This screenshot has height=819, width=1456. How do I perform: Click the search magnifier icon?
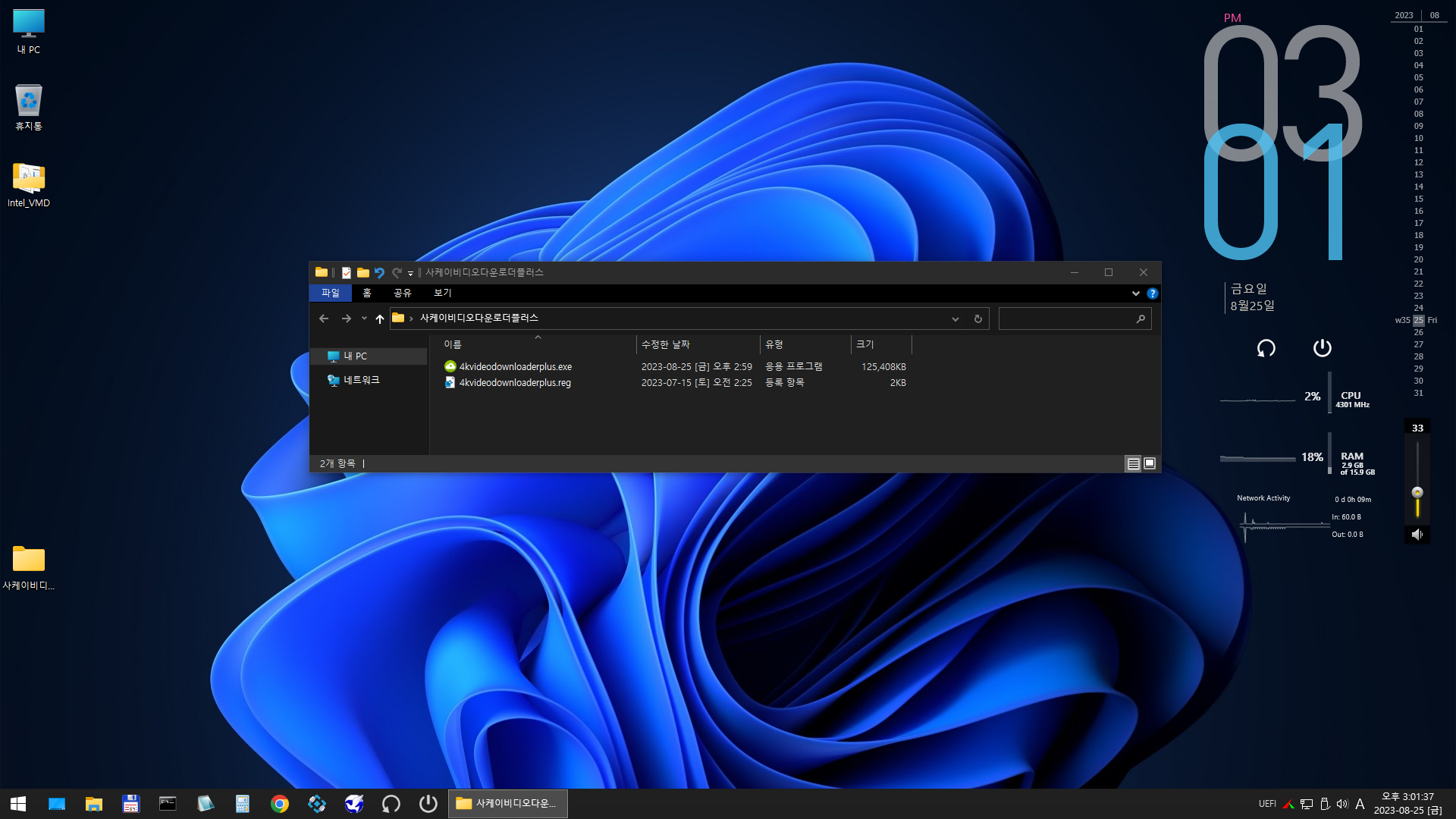pos(1141,319)
